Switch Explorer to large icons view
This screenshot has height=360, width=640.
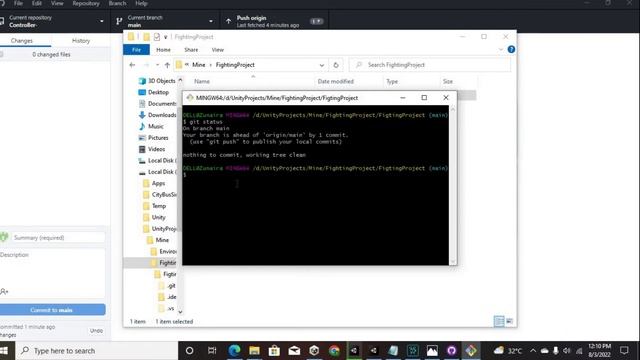point(509,321)
